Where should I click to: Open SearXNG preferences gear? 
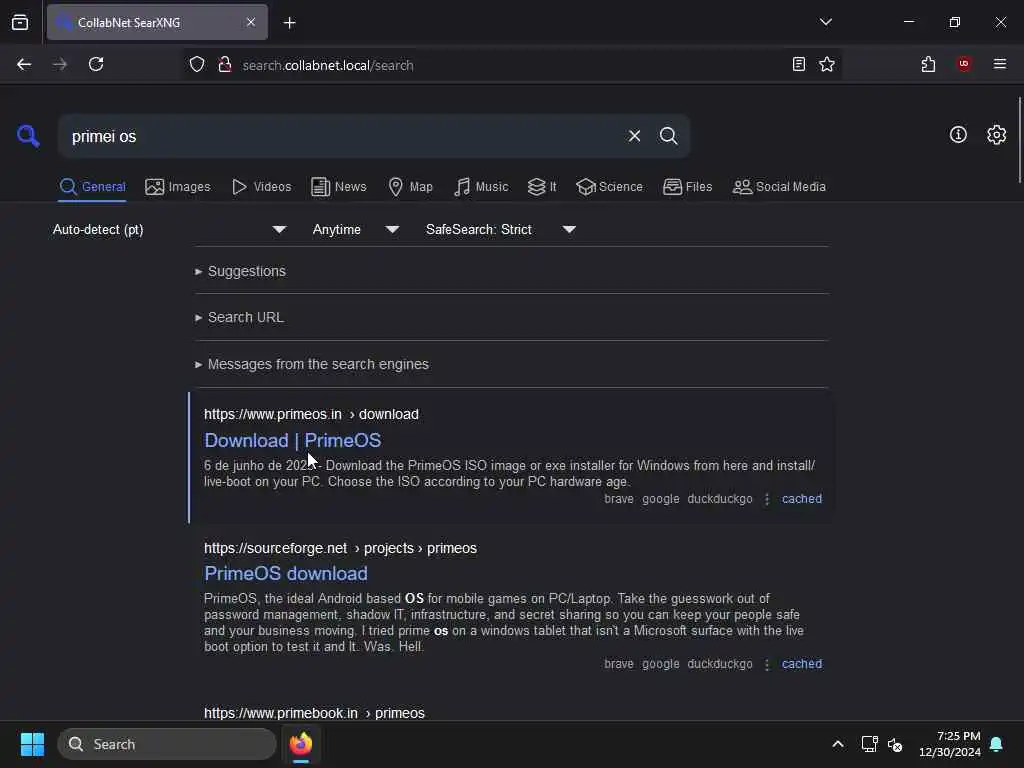pos(996,135)
